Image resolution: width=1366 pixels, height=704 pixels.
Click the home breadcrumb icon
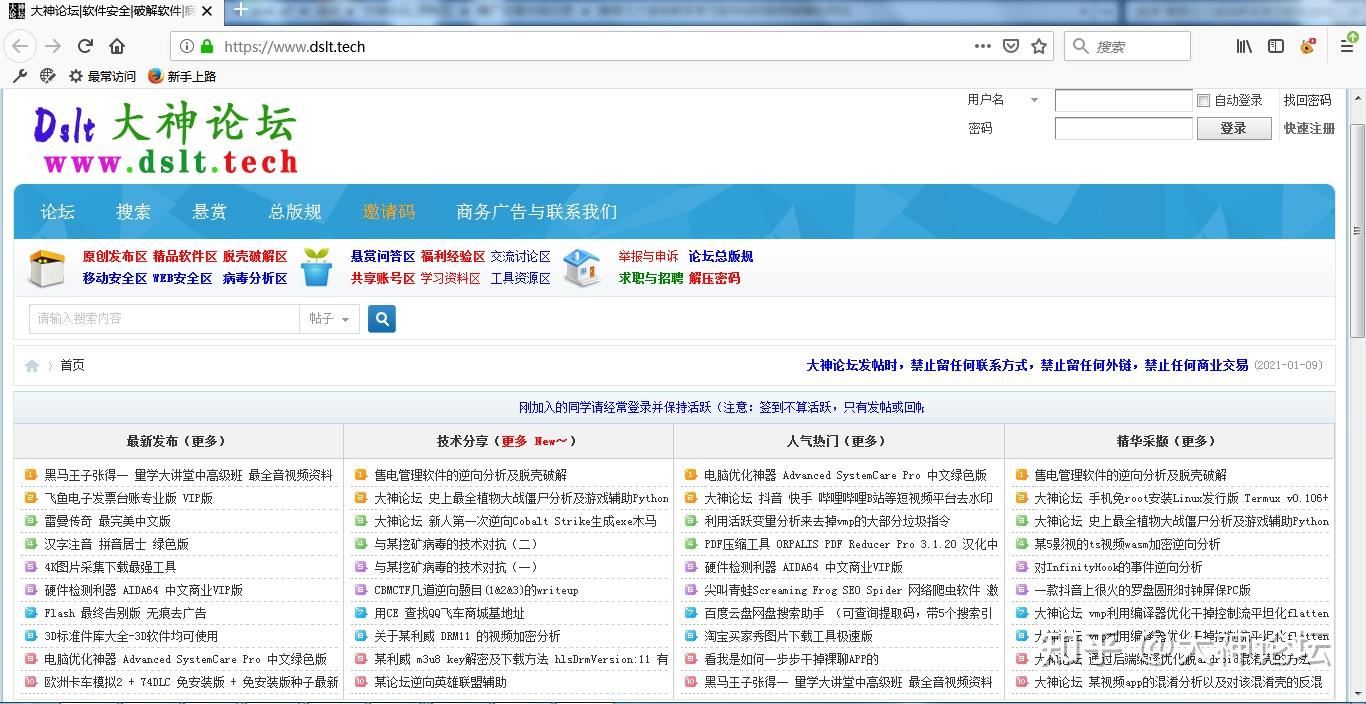pos(32,366)
